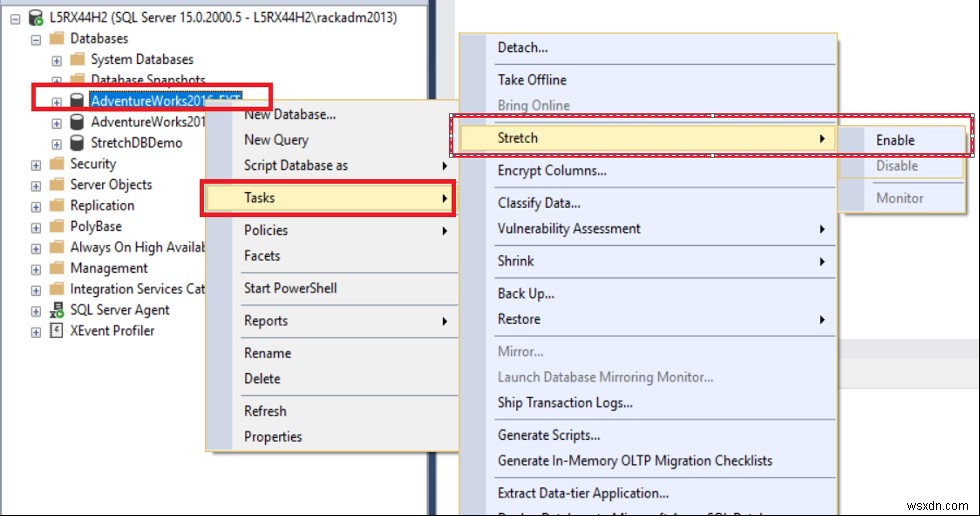Select Enable in Stretch submenu
The height and width of the screenshot is (516, 980).
pyautogui.click(x=902, y=141)
